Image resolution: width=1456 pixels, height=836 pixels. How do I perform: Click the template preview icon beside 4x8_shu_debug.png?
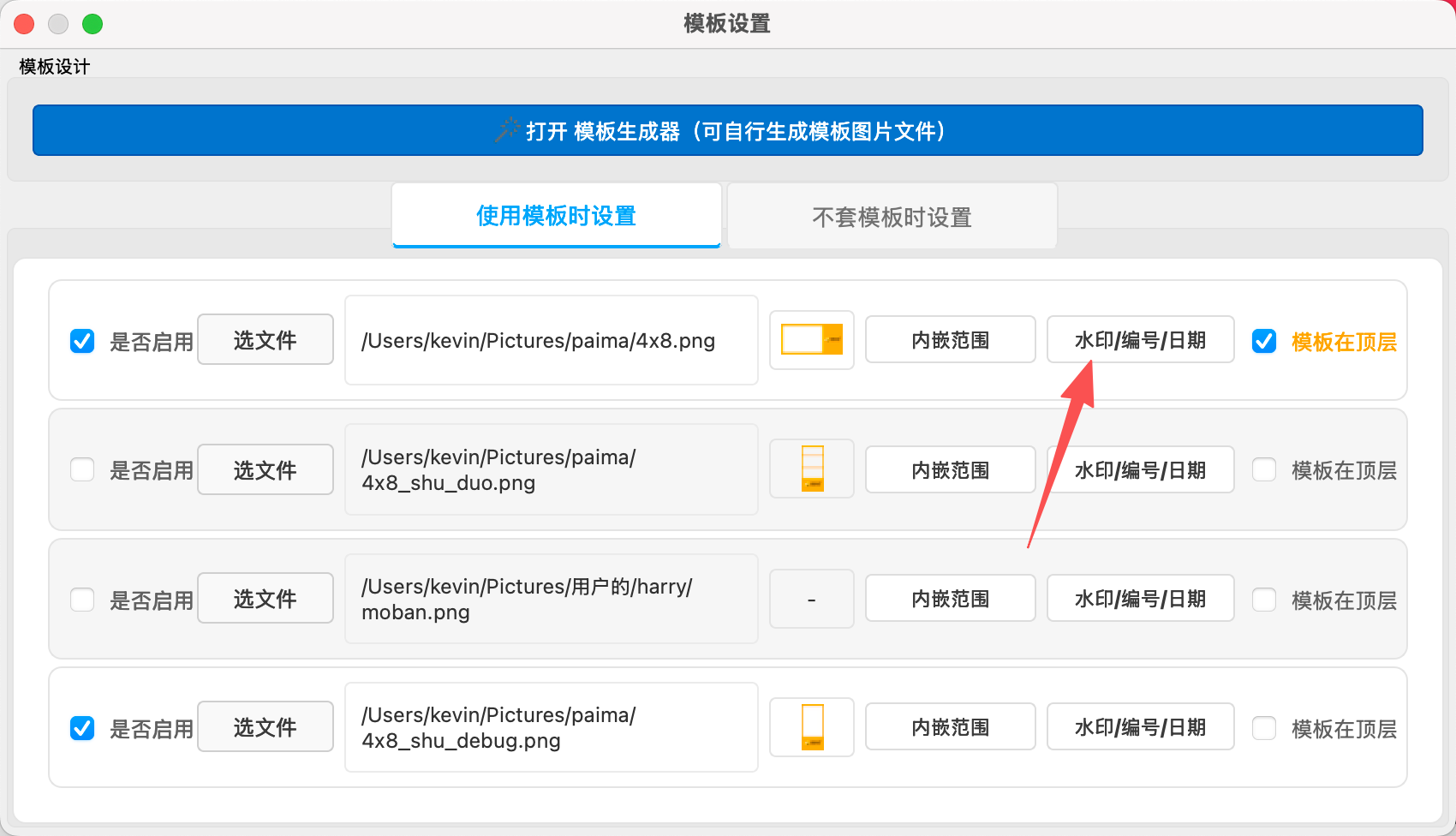811,726
